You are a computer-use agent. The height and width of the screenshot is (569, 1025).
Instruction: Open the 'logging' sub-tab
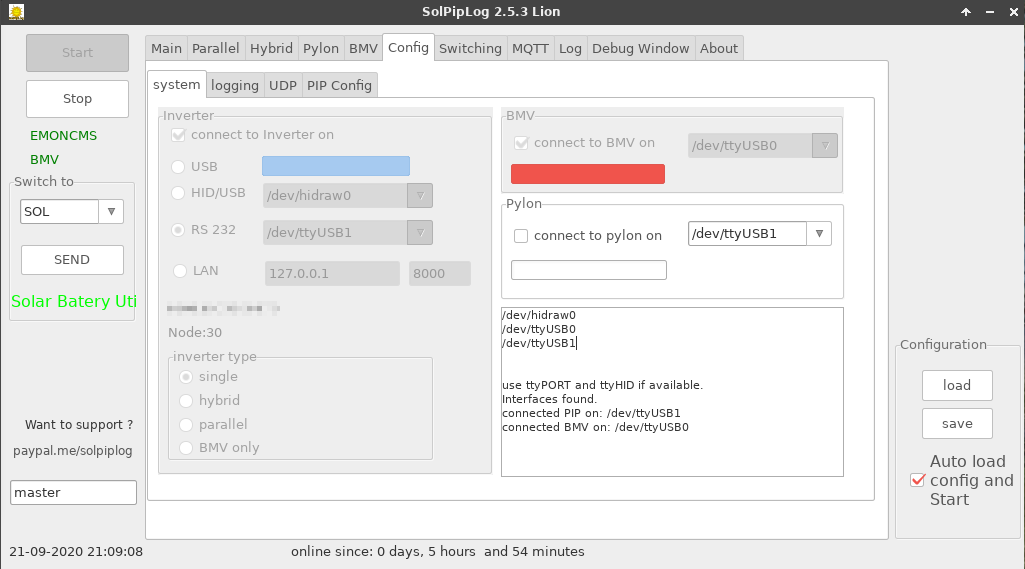235,86
